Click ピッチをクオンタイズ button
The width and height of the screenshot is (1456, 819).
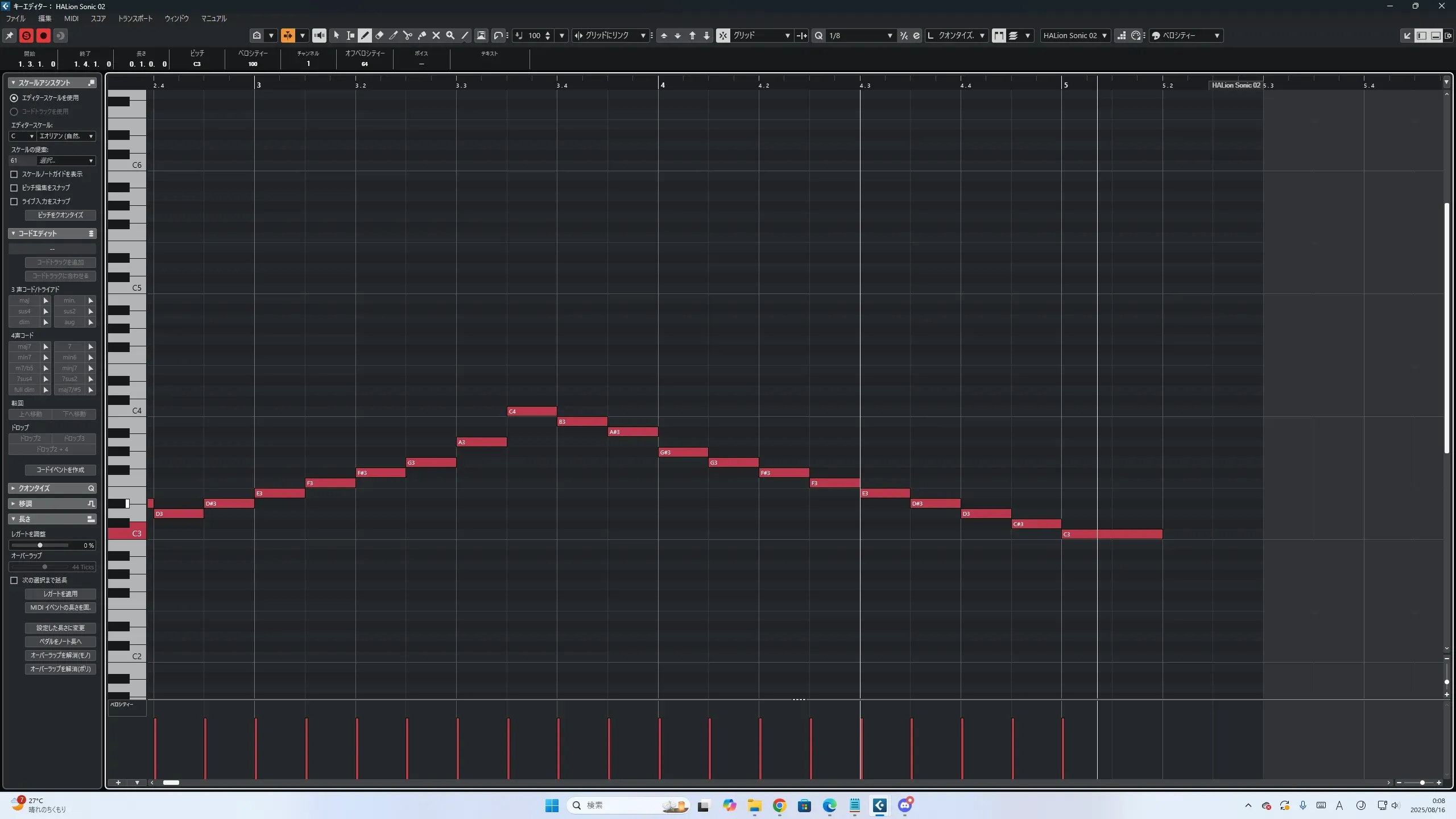click(x=60, y=215)
